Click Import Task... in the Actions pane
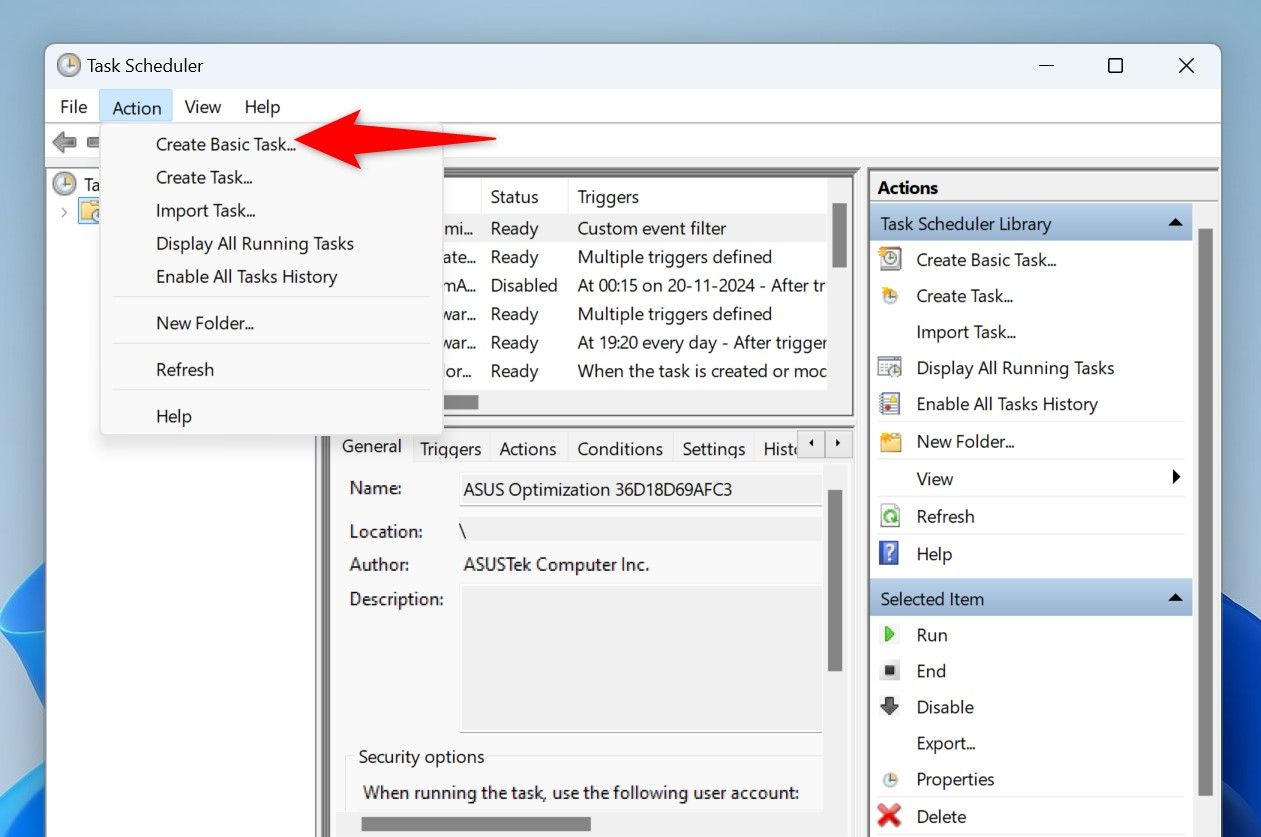 [x=966, y=332]
